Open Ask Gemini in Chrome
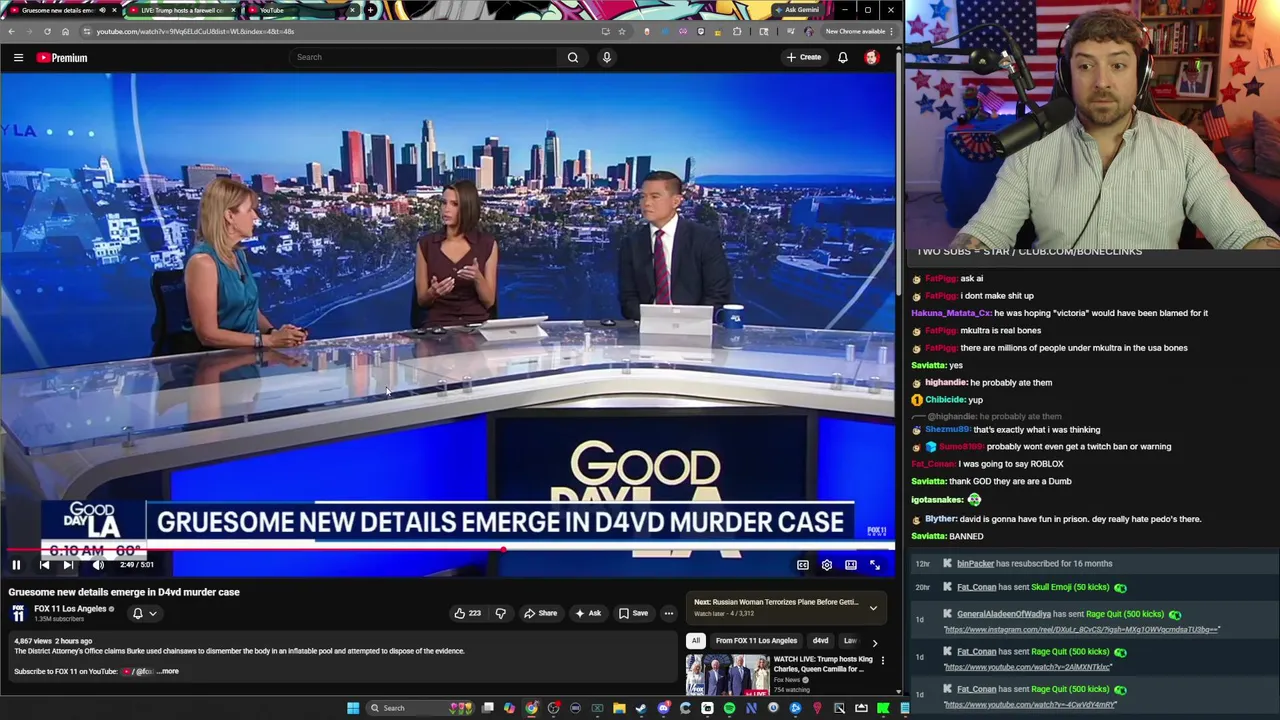 pyautogui.click(x=797, y=10)
